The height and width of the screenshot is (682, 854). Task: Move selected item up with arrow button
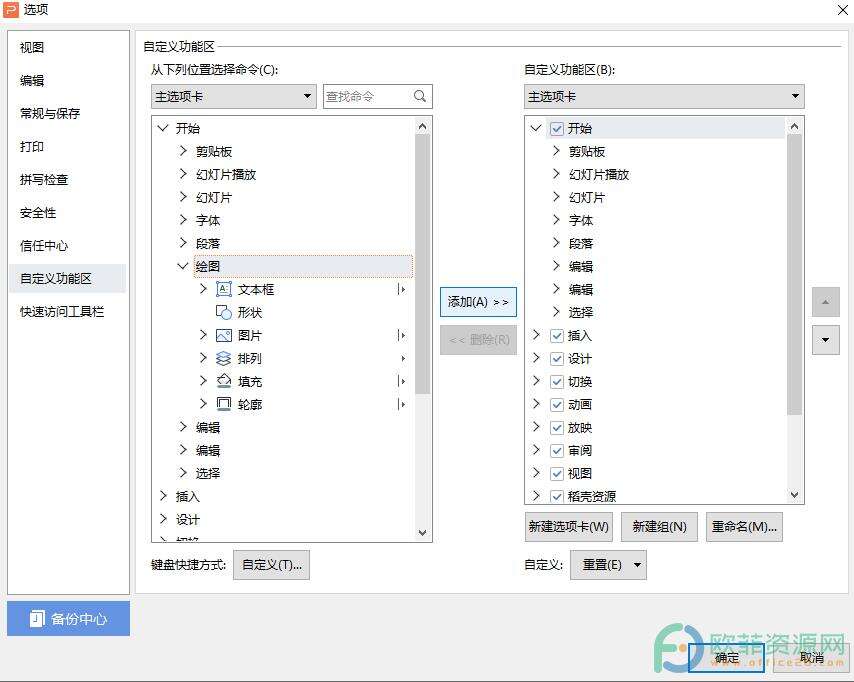click(826, 302)
